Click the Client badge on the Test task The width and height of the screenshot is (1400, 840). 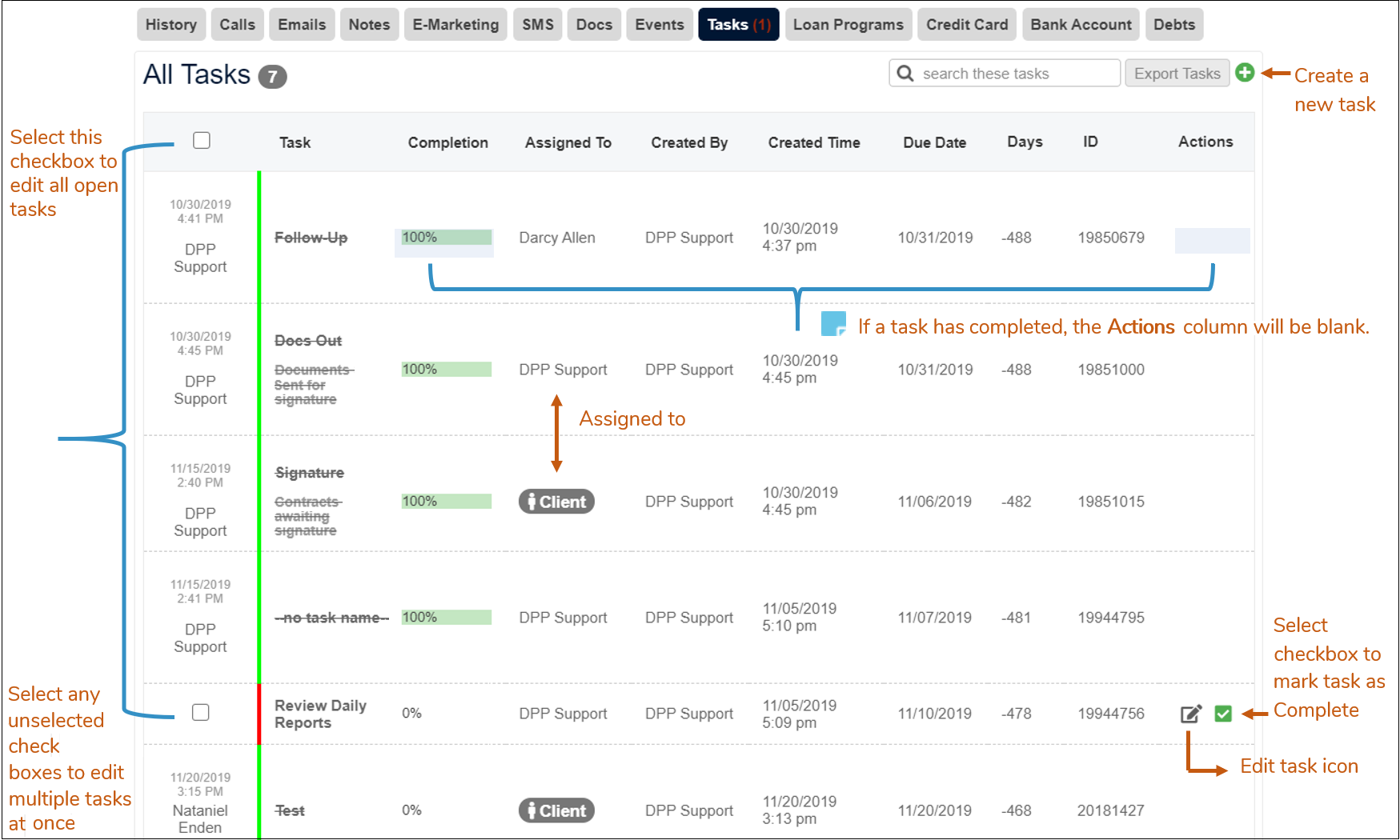[x=556, y=810]
